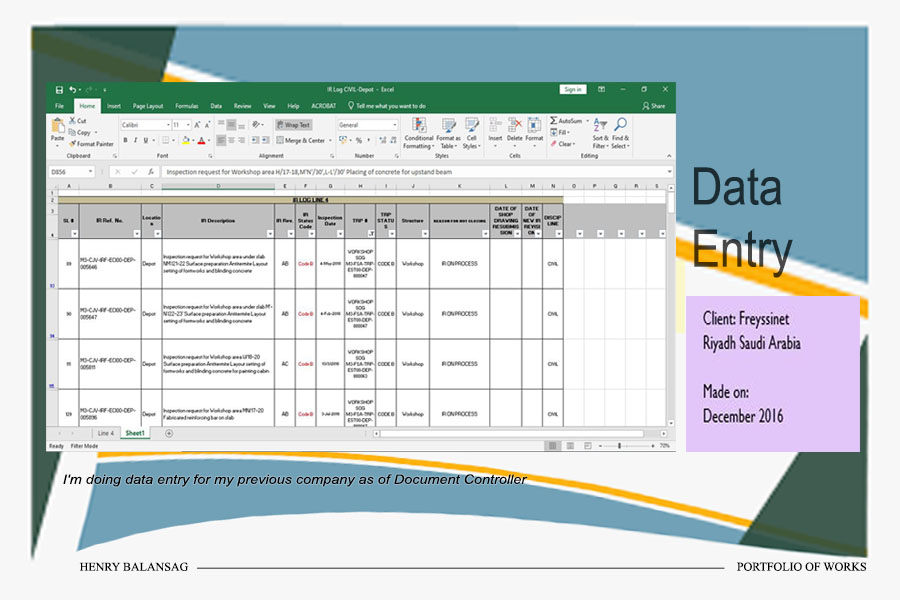Click the Insert Function fx icon
This screenshot has width=900, height=600.
(150, 172)
